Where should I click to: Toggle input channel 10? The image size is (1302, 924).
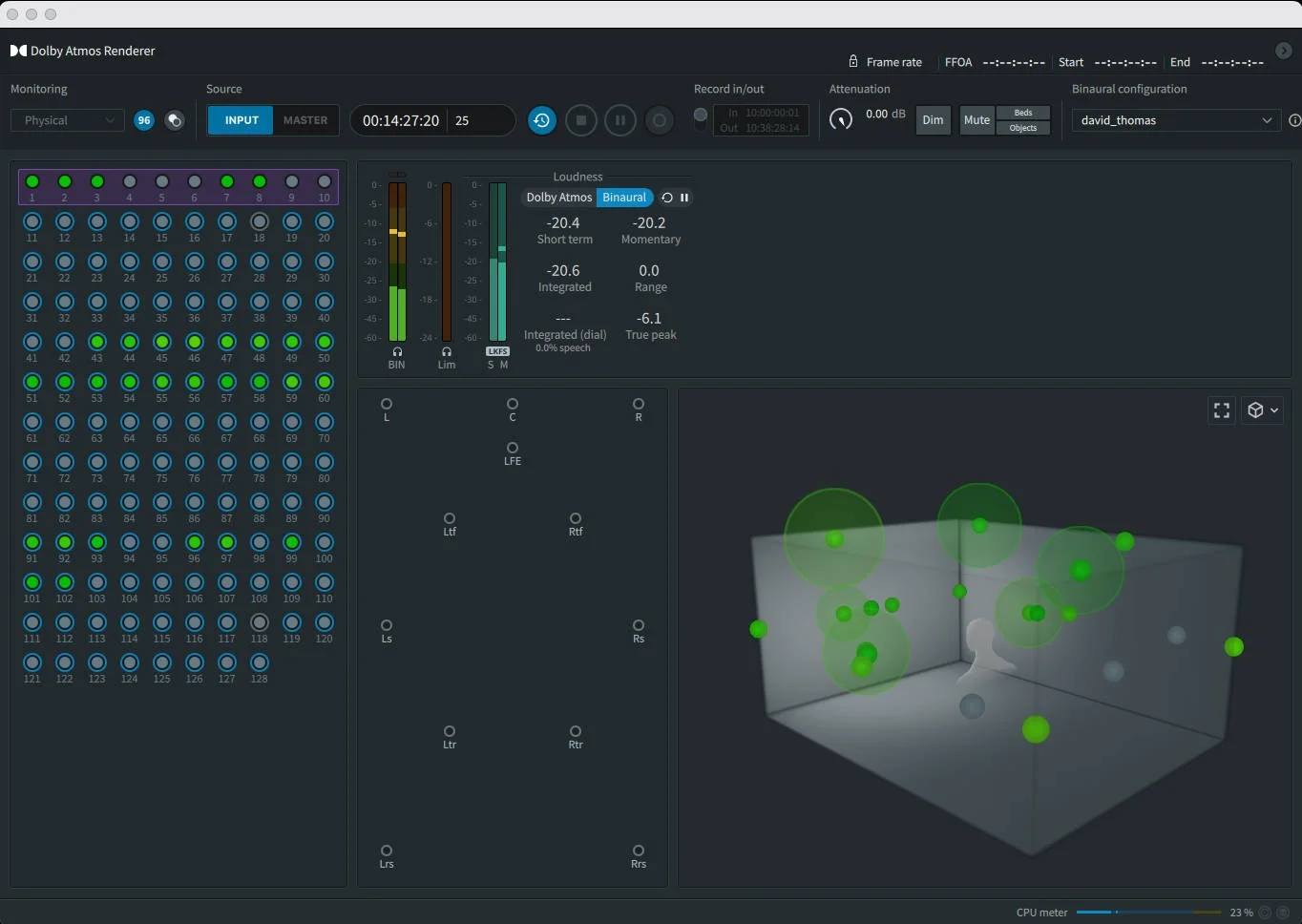(x=325, y=181)
